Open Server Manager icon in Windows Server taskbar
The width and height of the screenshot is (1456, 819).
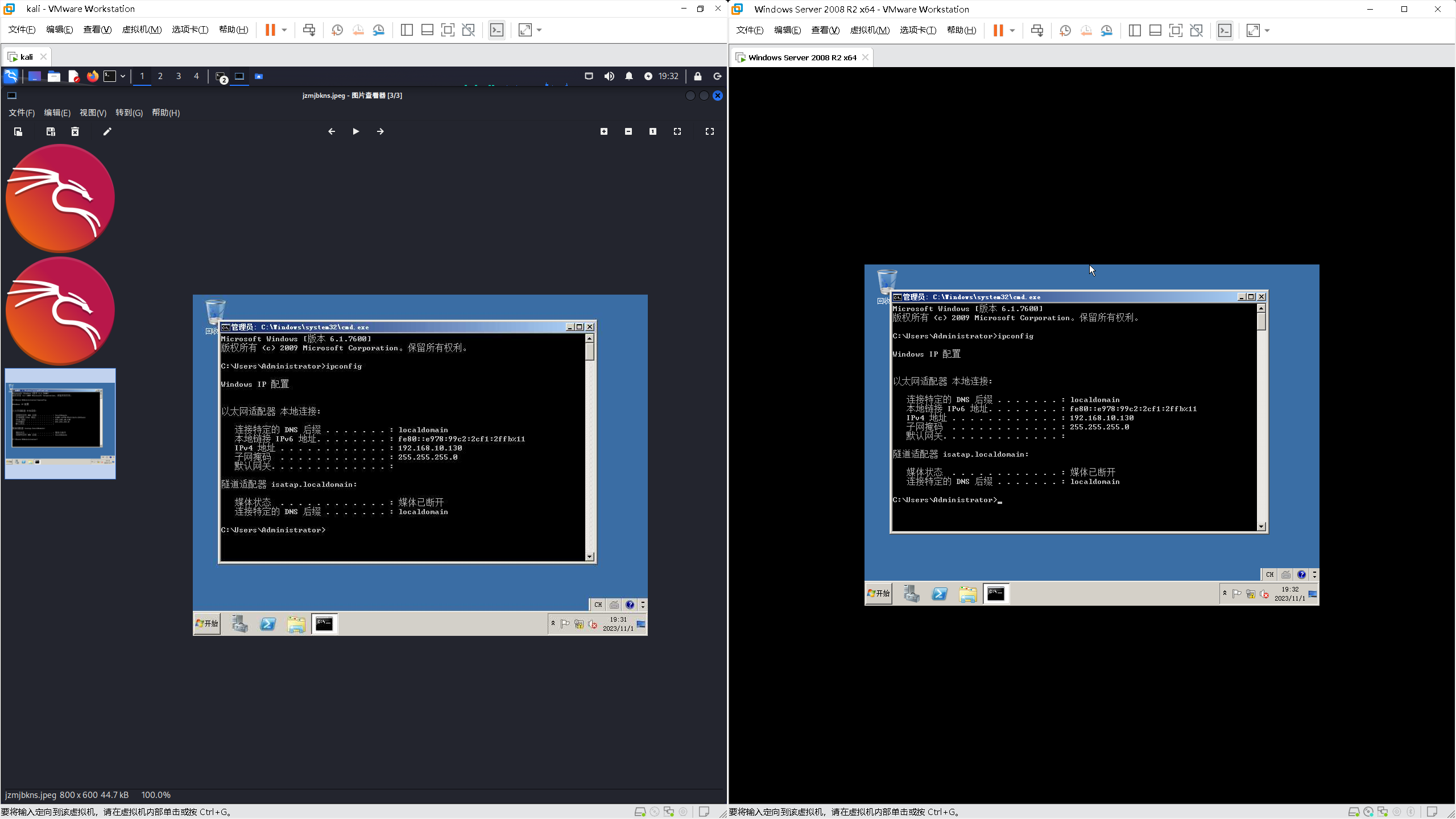tap(911, 594)
